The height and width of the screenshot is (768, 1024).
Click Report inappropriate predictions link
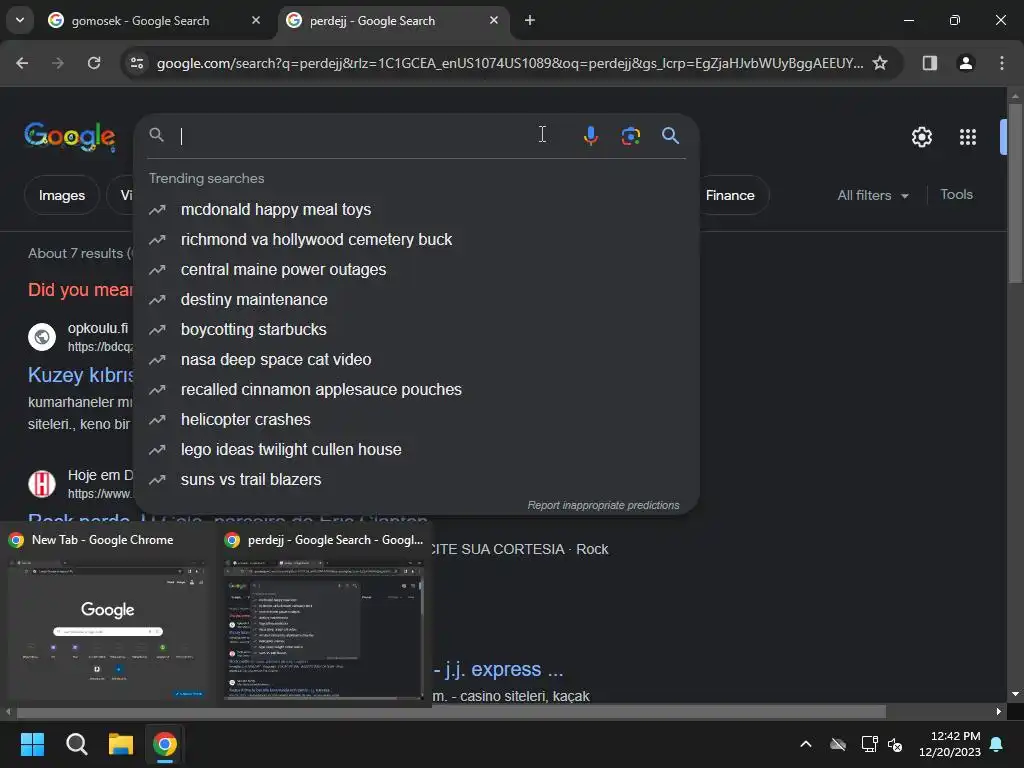(603, 505)
